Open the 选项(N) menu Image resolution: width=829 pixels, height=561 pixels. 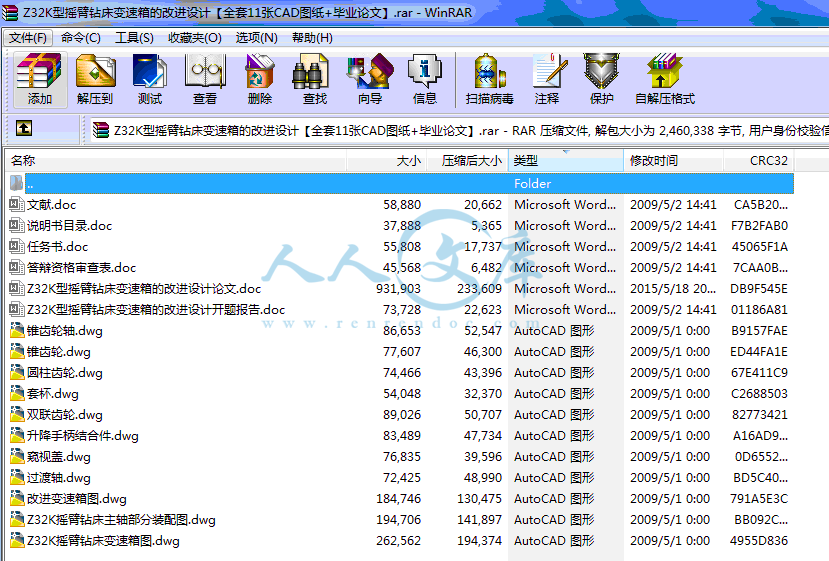pyautogui.click(x=256, y=38)
